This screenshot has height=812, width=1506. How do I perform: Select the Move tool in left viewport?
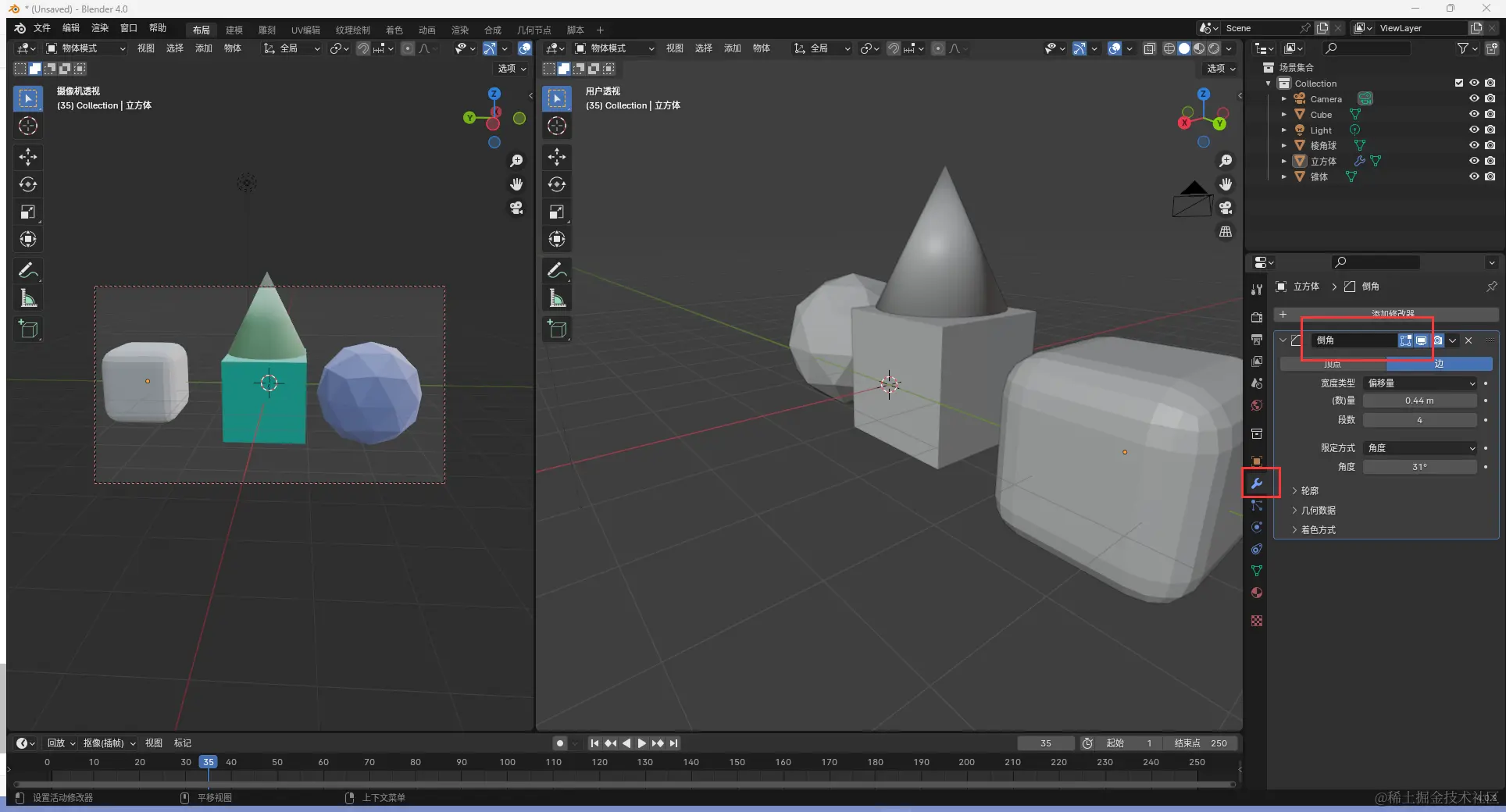pyautogui.click(x=28, y=157)
